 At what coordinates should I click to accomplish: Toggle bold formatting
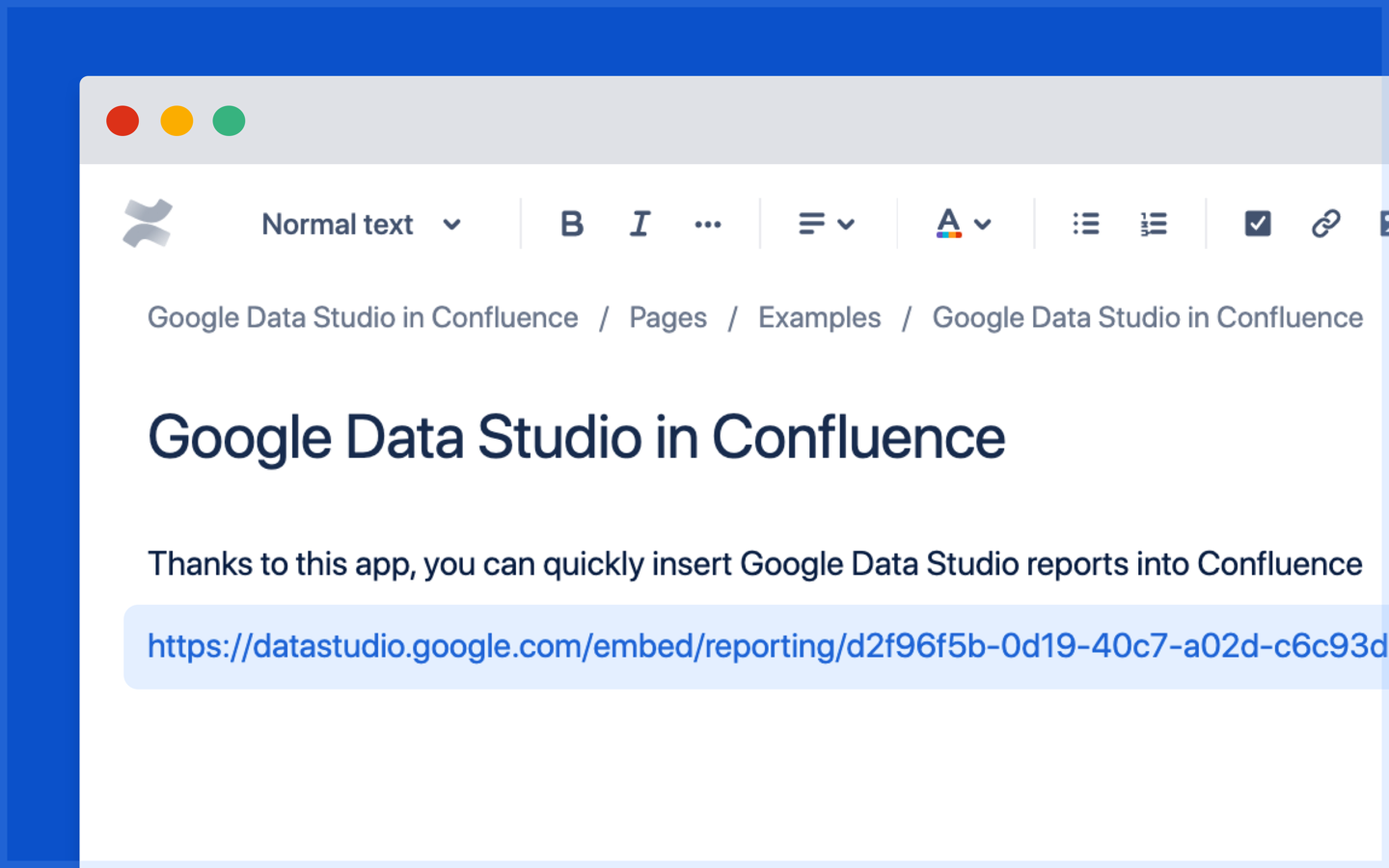pos(572,225)
